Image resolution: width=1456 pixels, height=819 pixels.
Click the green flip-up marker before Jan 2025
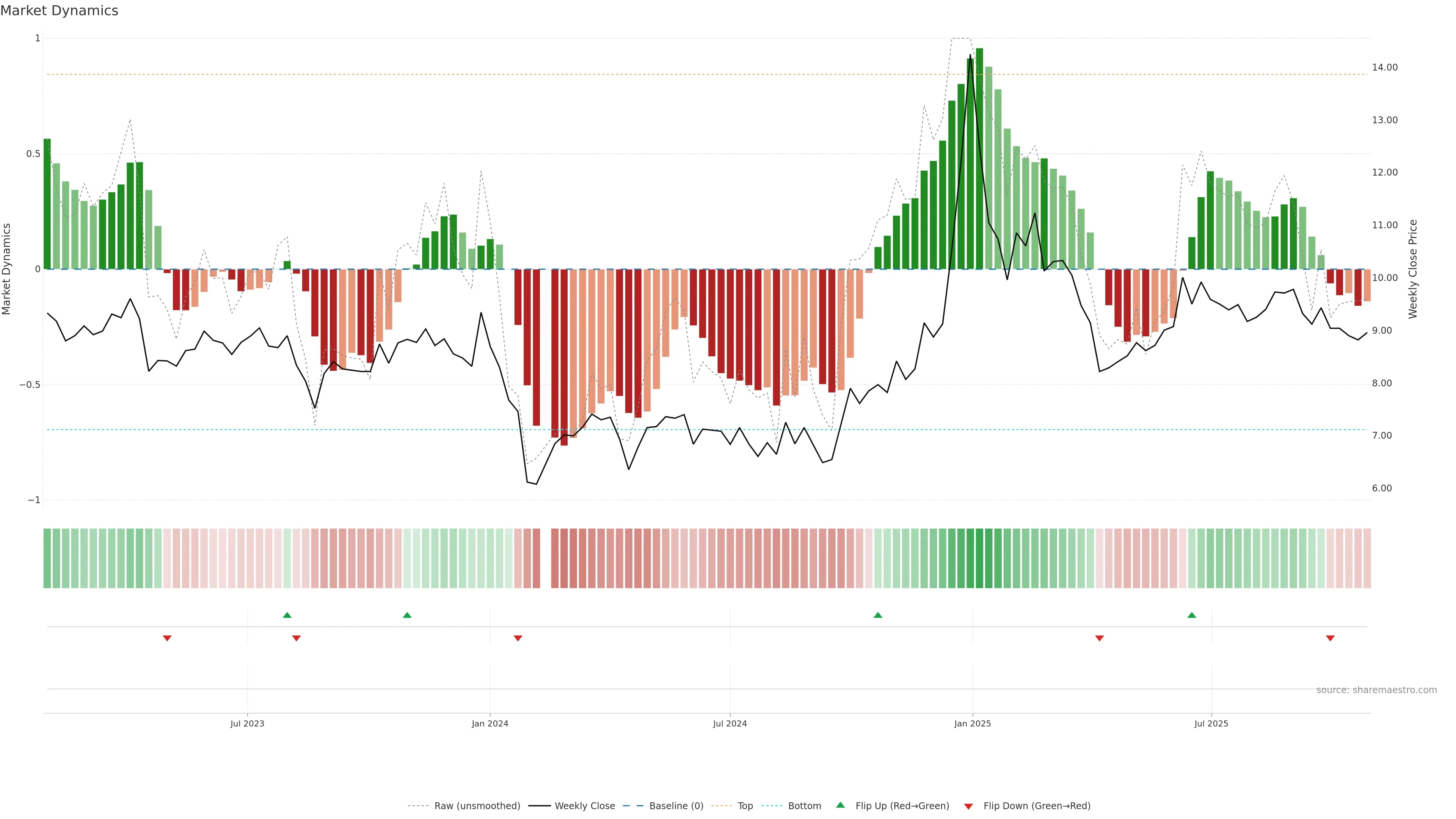pyautogui.click(x=878, y=615)
